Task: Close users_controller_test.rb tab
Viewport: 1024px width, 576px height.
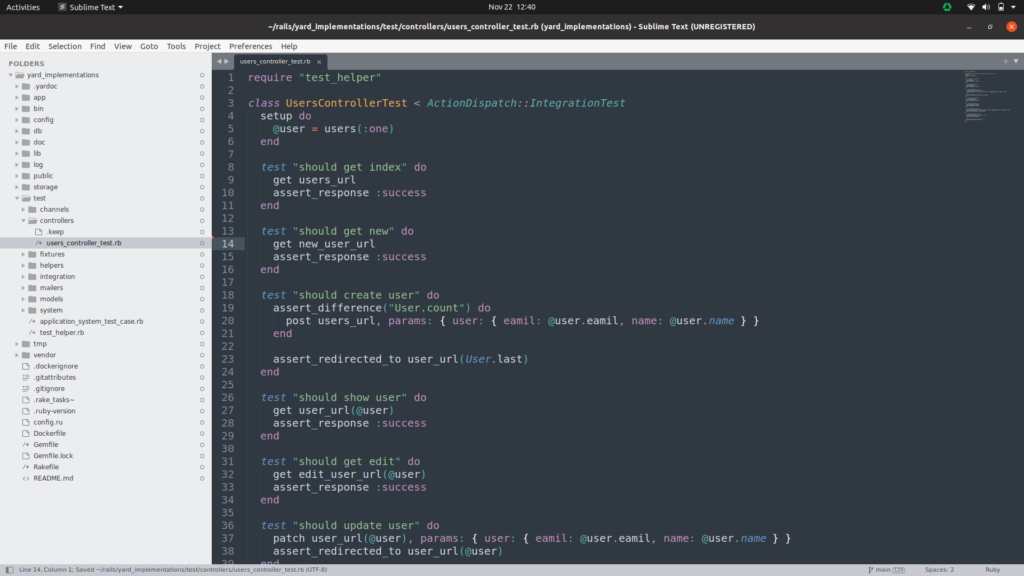Action: (319, 62)
